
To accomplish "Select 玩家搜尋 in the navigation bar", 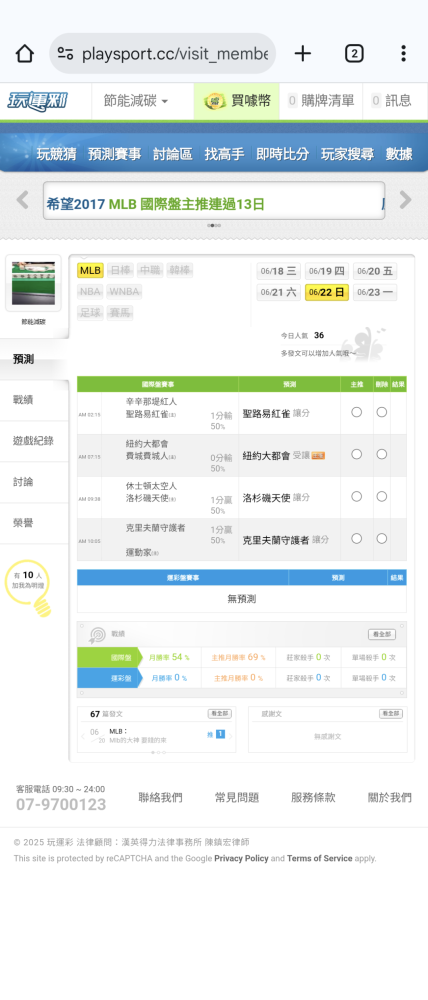I will (347, 154).
